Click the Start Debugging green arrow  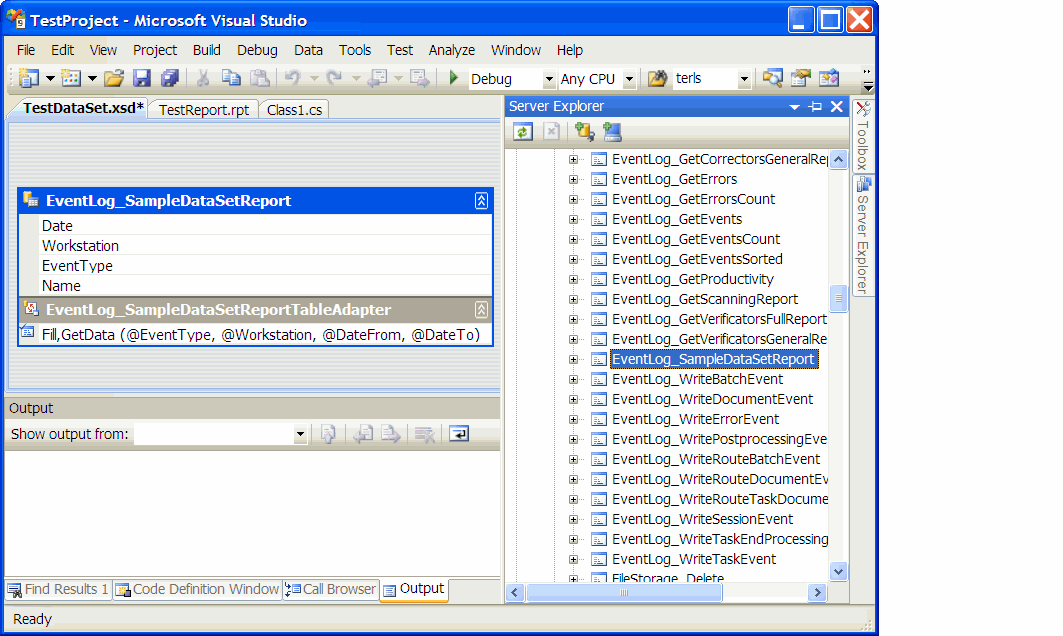click(453, 78)
